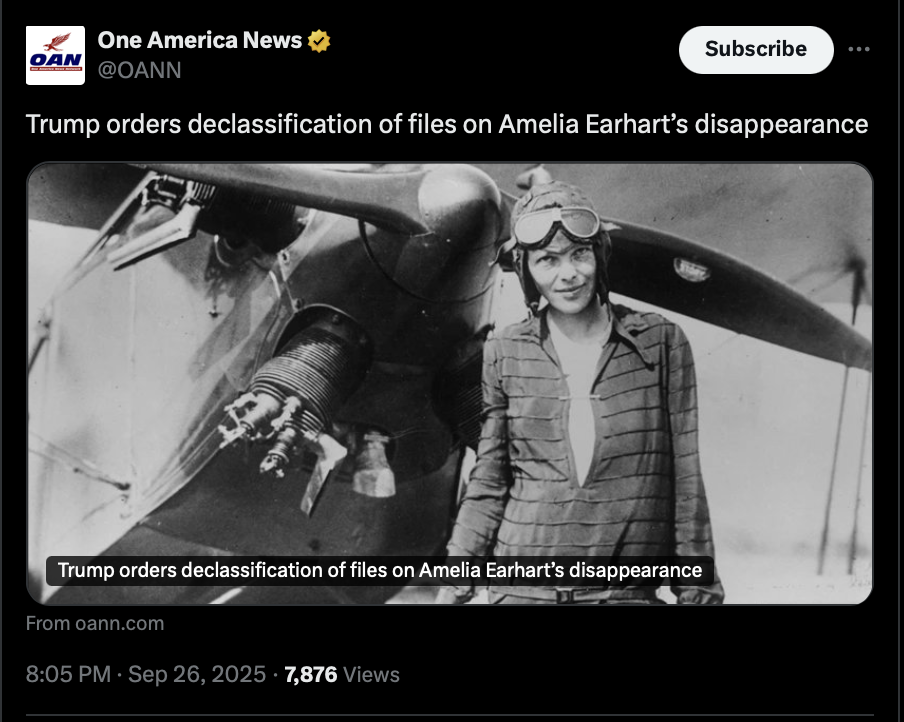Open the OAN profile avatar

point(55,54)
